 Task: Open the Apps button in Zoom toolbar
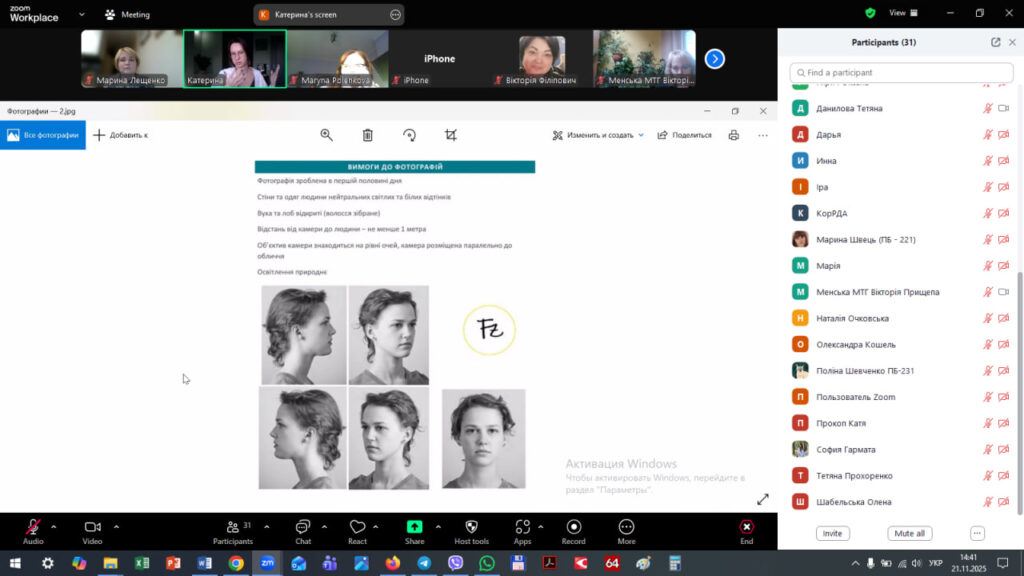click(x=522, y=530)
